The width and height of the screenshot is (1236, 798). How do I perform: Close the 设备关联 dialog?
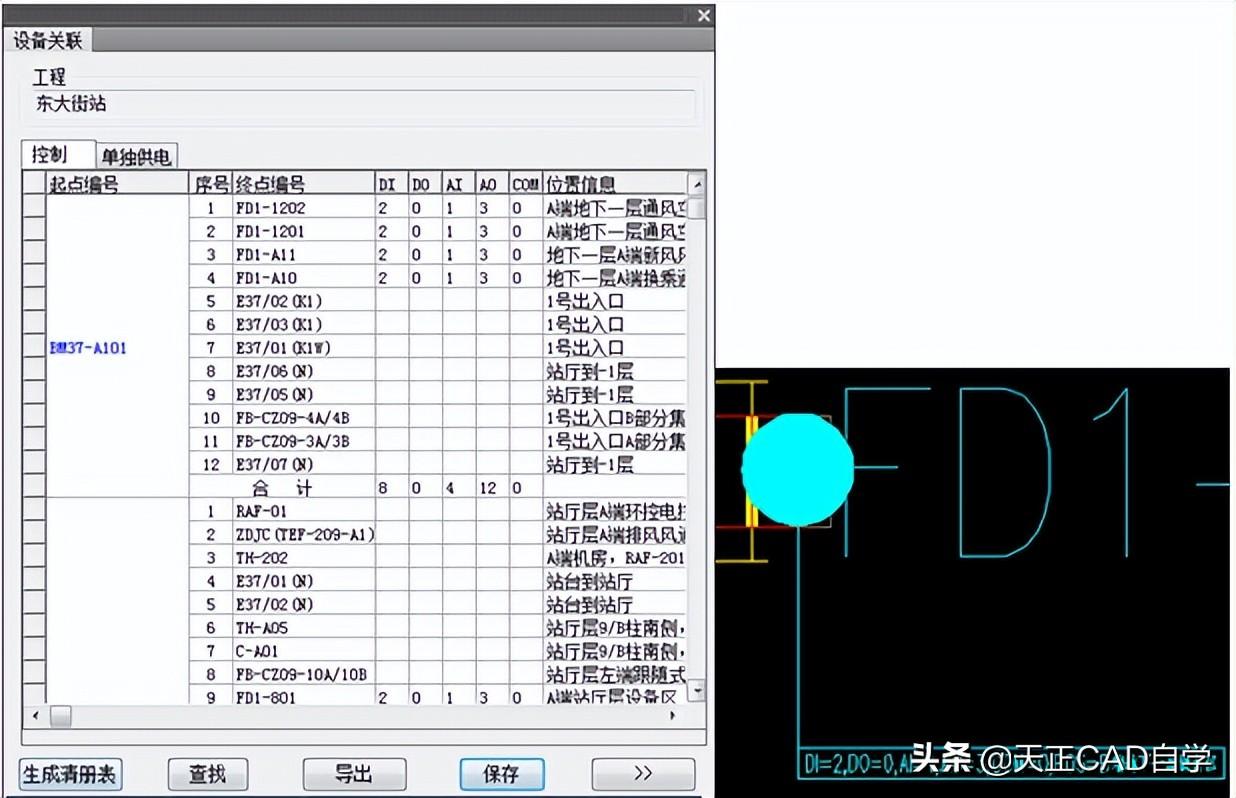[x=704, y=16]
